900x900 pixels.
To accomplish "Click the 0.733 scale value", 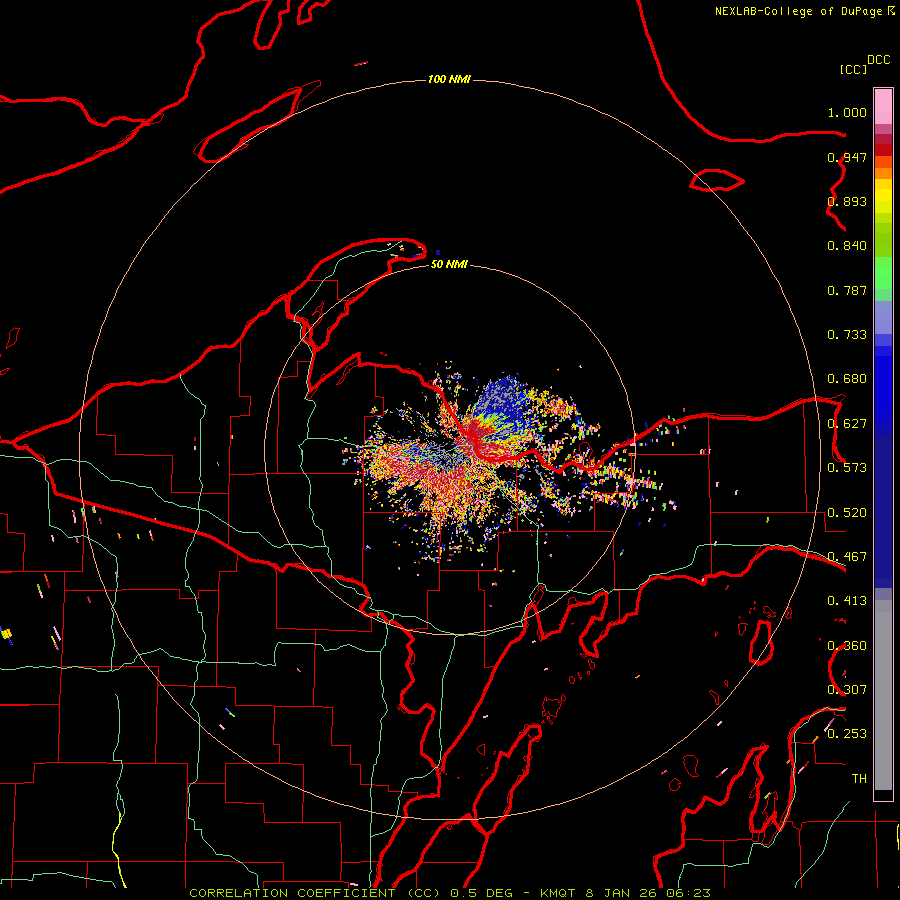I will pos(847,335).
